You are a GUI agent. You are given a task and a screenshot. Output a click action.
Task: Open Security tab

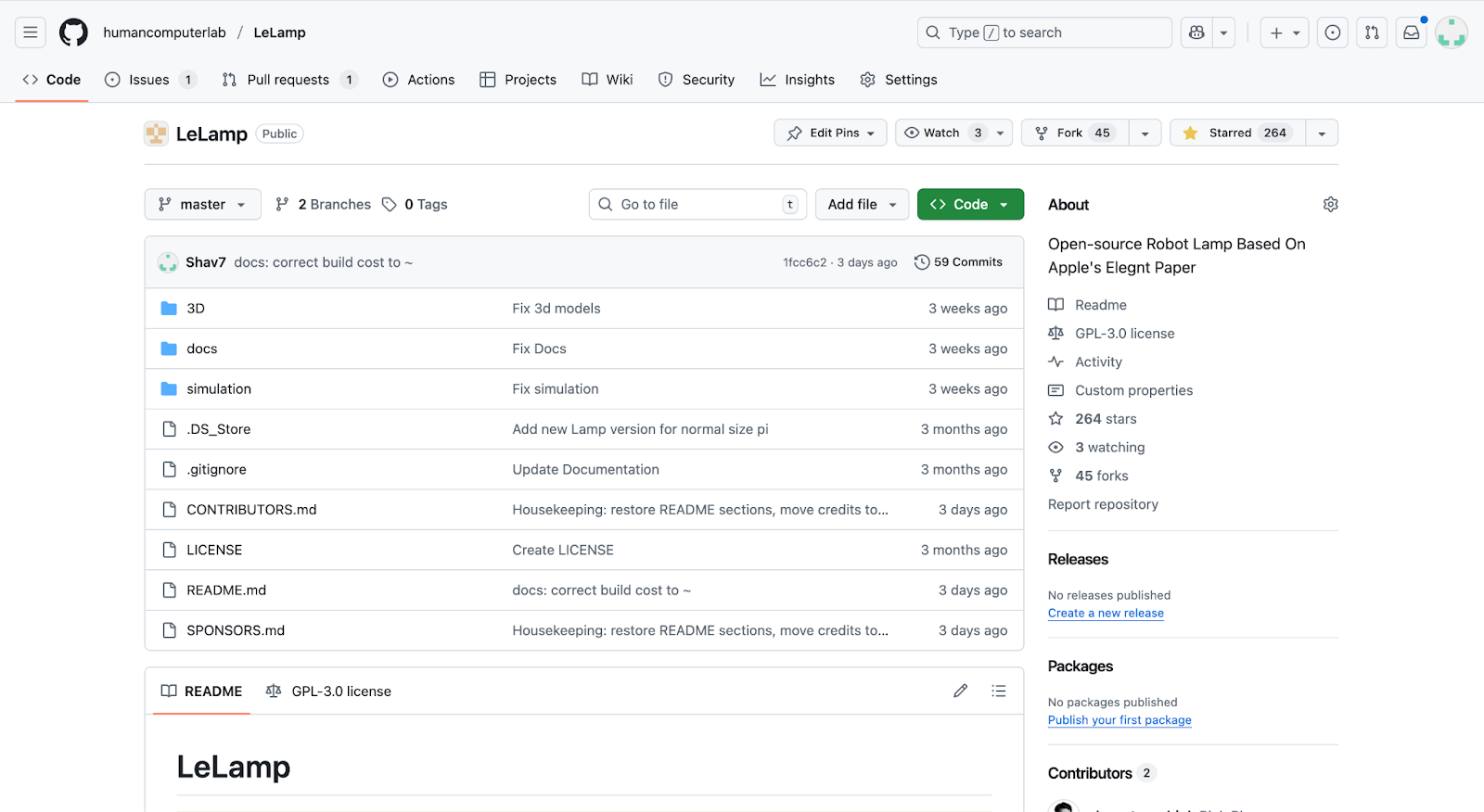(x=696, y=80)
